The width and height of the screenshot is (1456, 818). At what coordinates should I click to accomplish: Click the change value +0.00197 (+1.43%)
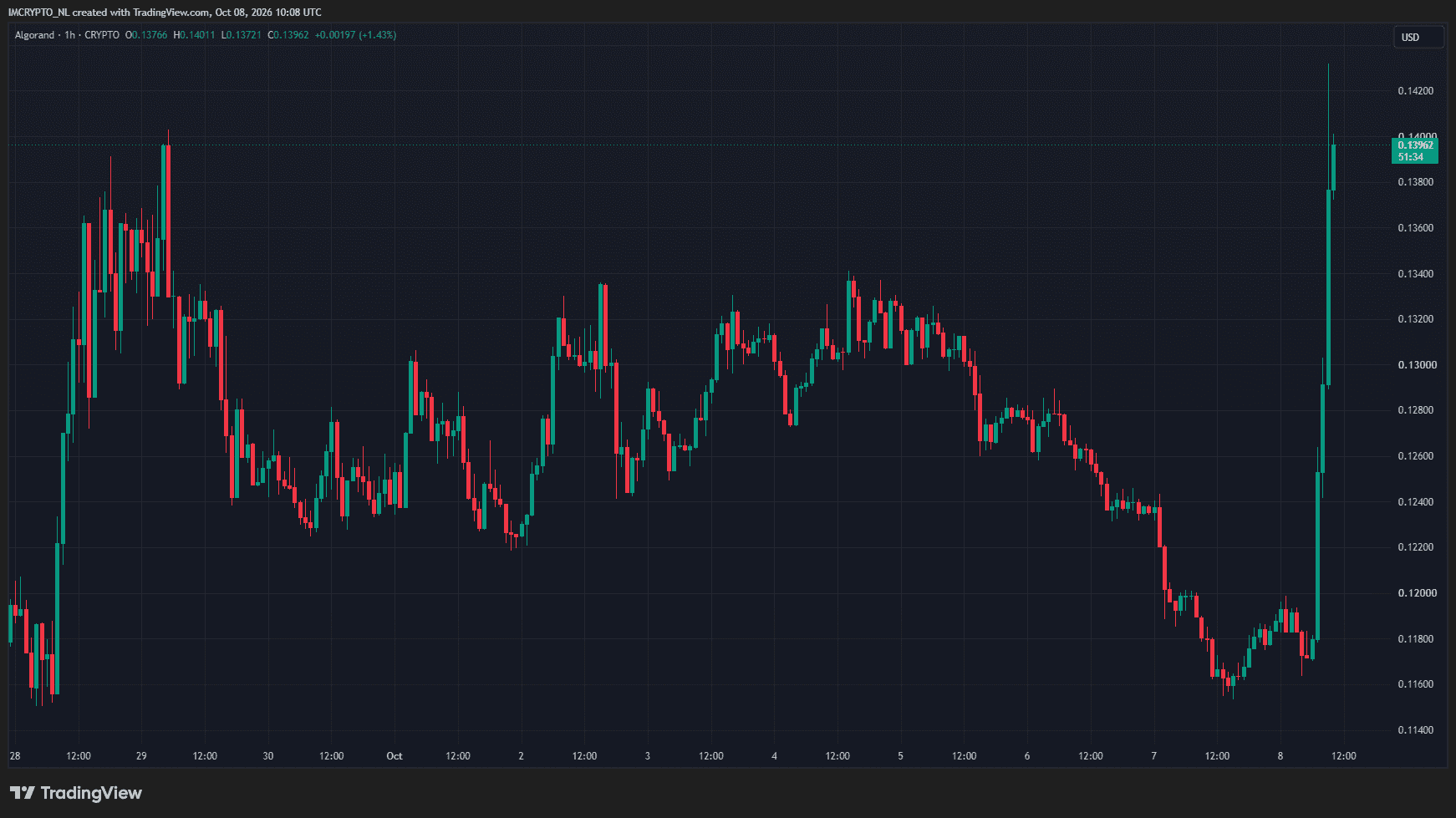coord(355,35)
